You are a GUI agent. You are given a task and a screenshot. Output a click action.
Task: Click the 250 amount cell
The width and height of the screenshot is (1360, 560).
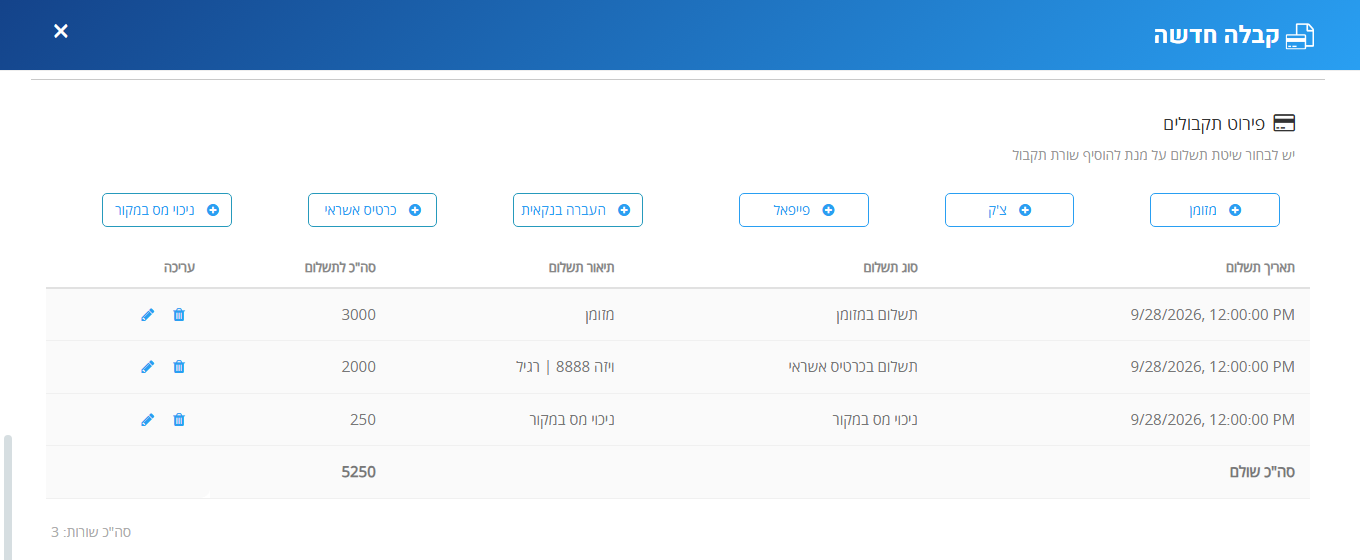coord(363,419)
